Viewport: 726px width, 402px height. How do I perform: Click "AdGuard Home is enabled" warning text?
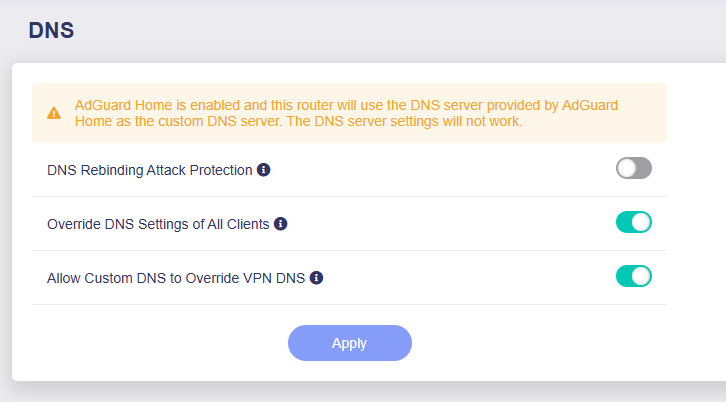point(160,105)
